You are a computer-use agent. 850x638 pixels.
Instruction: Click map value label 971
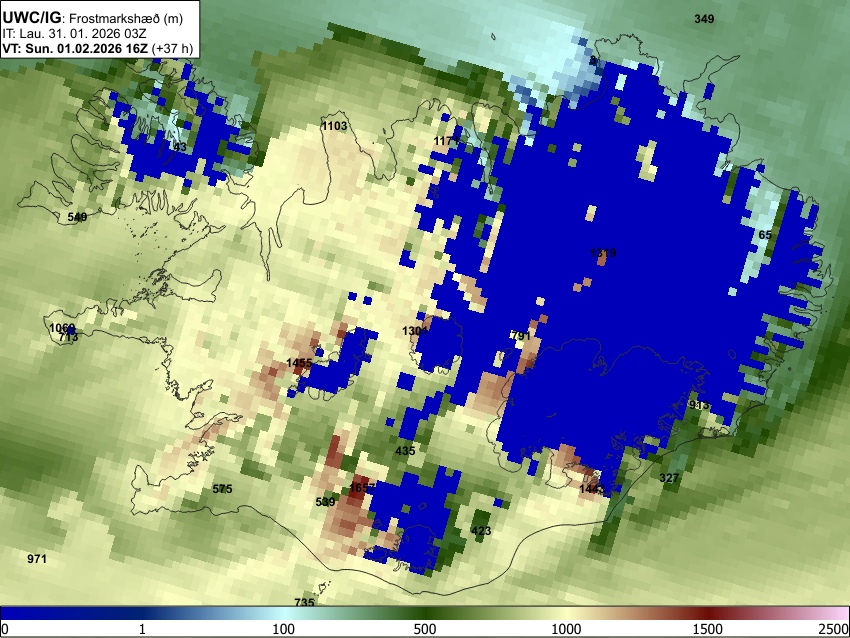(37, 558)
